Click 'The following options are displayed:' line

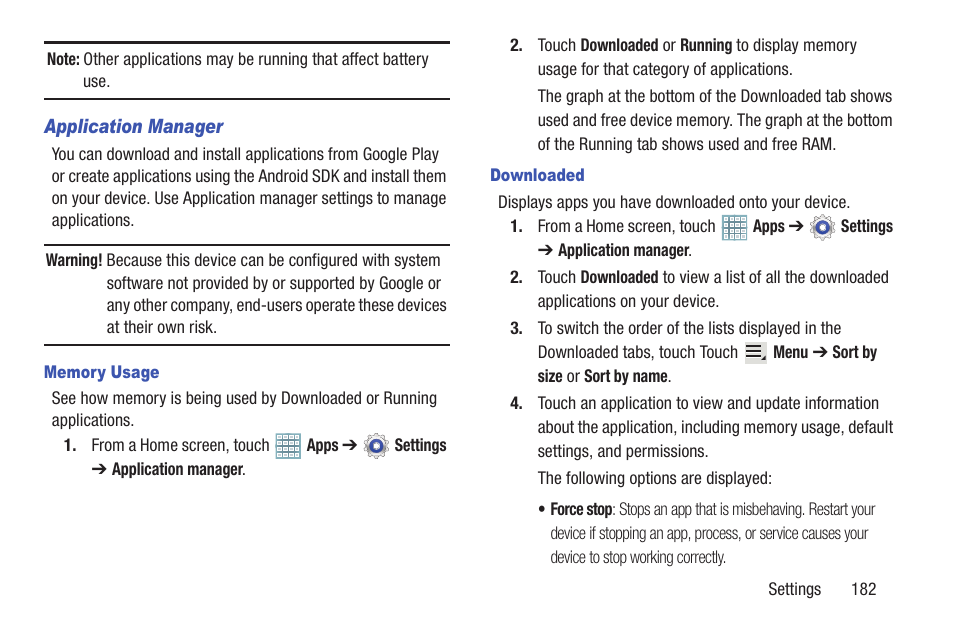point(655,478)
